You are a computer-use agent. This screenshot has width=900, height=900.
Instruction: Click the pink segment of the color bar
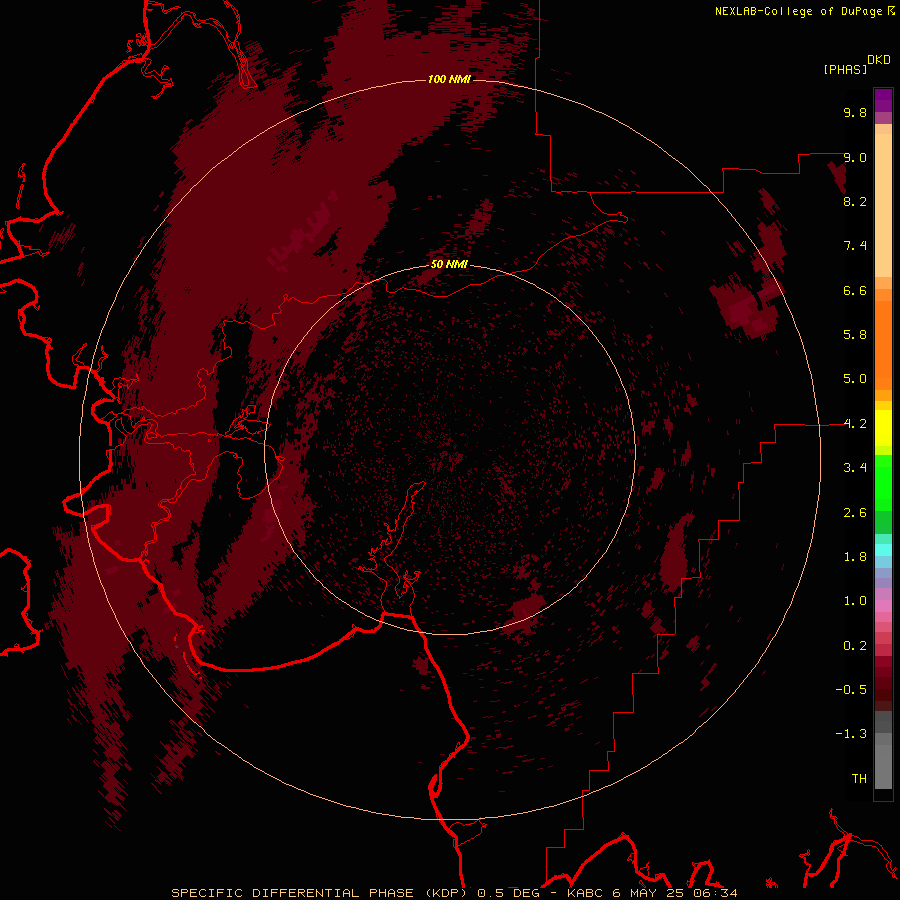(x=883, y=606)
